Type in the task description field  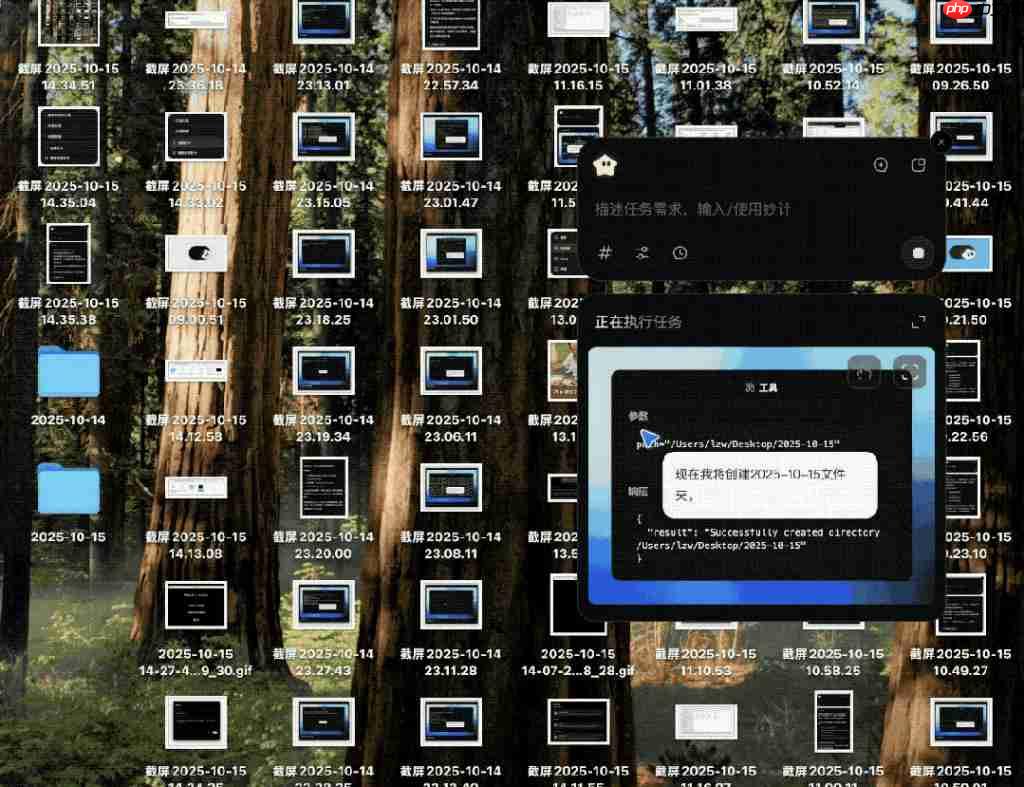tap(740, 209)
